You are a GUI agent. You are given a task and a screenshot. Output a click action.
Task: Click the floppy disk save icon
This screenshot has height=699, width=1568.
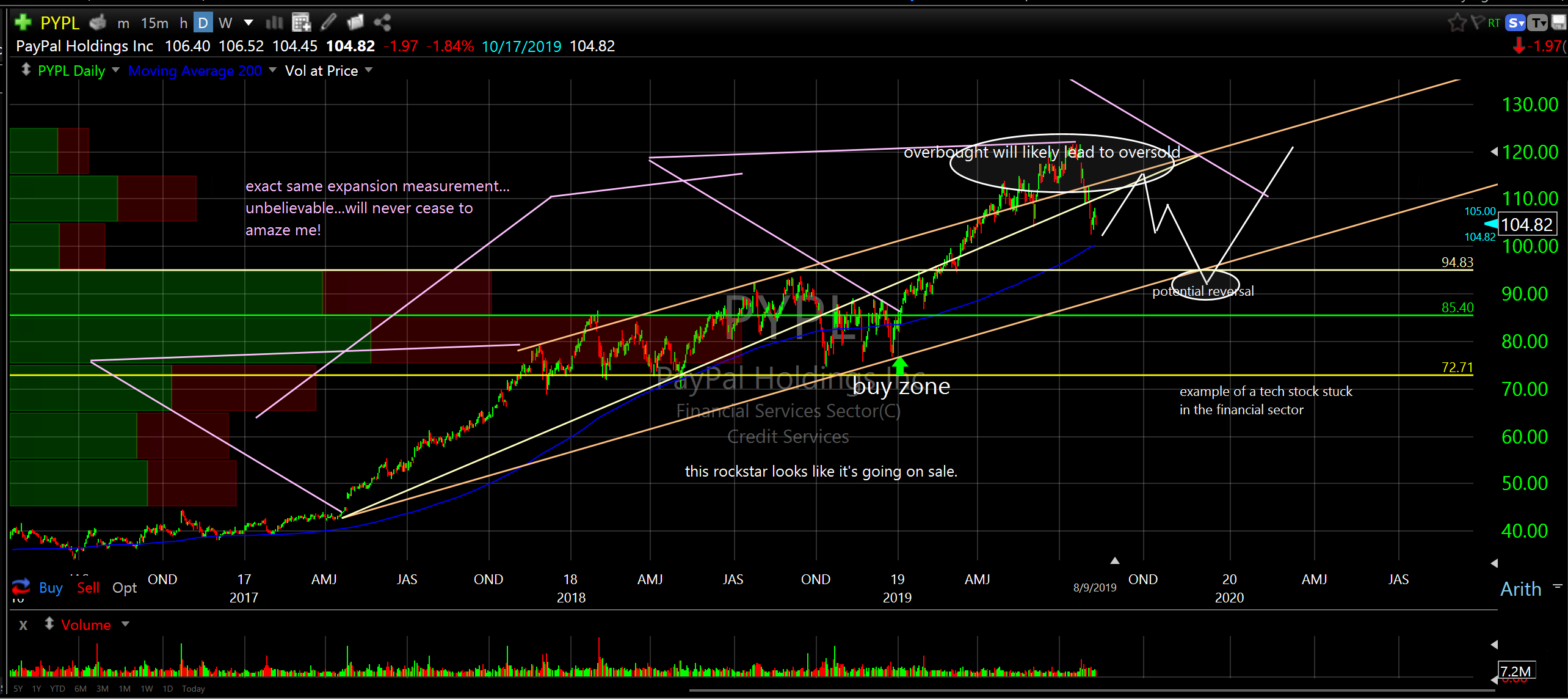pyautogui.click(x=1559, y=23)
